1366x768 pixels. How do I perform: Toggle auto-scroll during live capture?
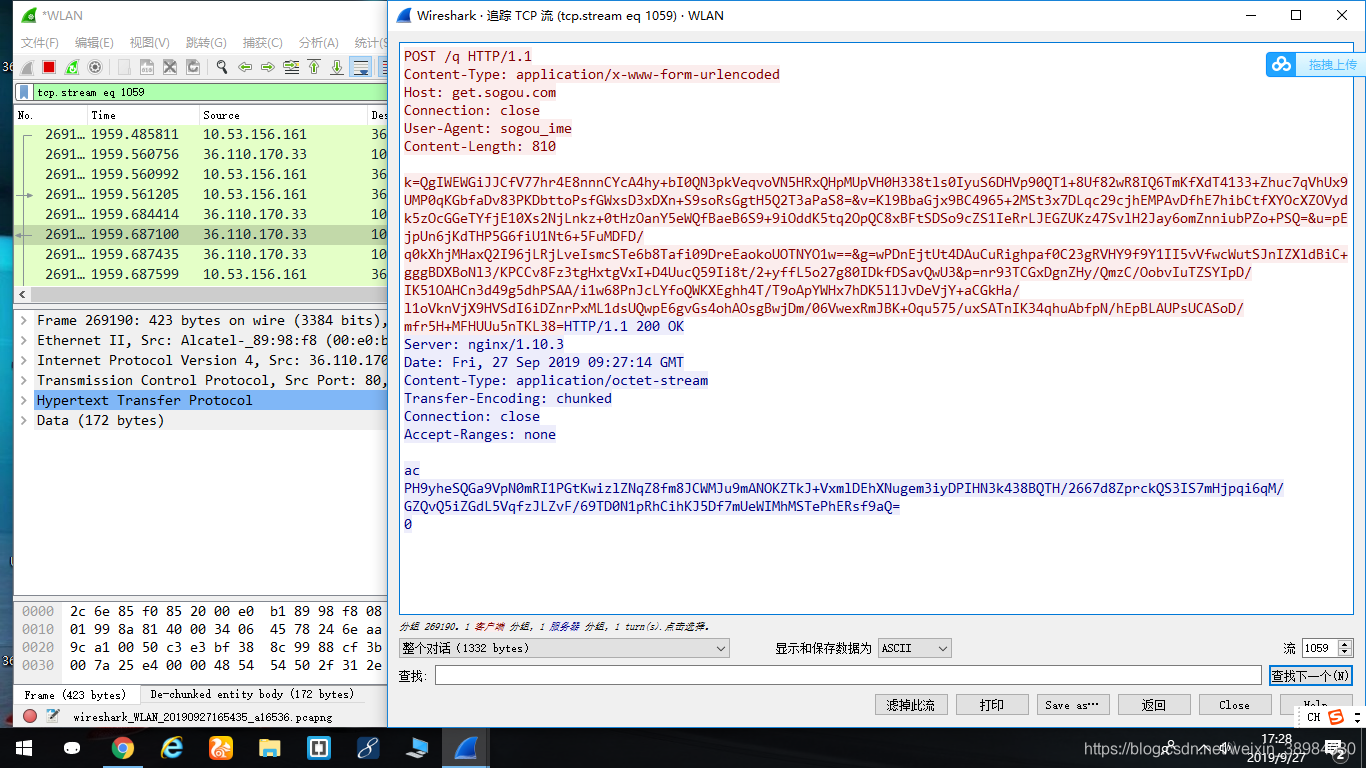tap(361, 67)
